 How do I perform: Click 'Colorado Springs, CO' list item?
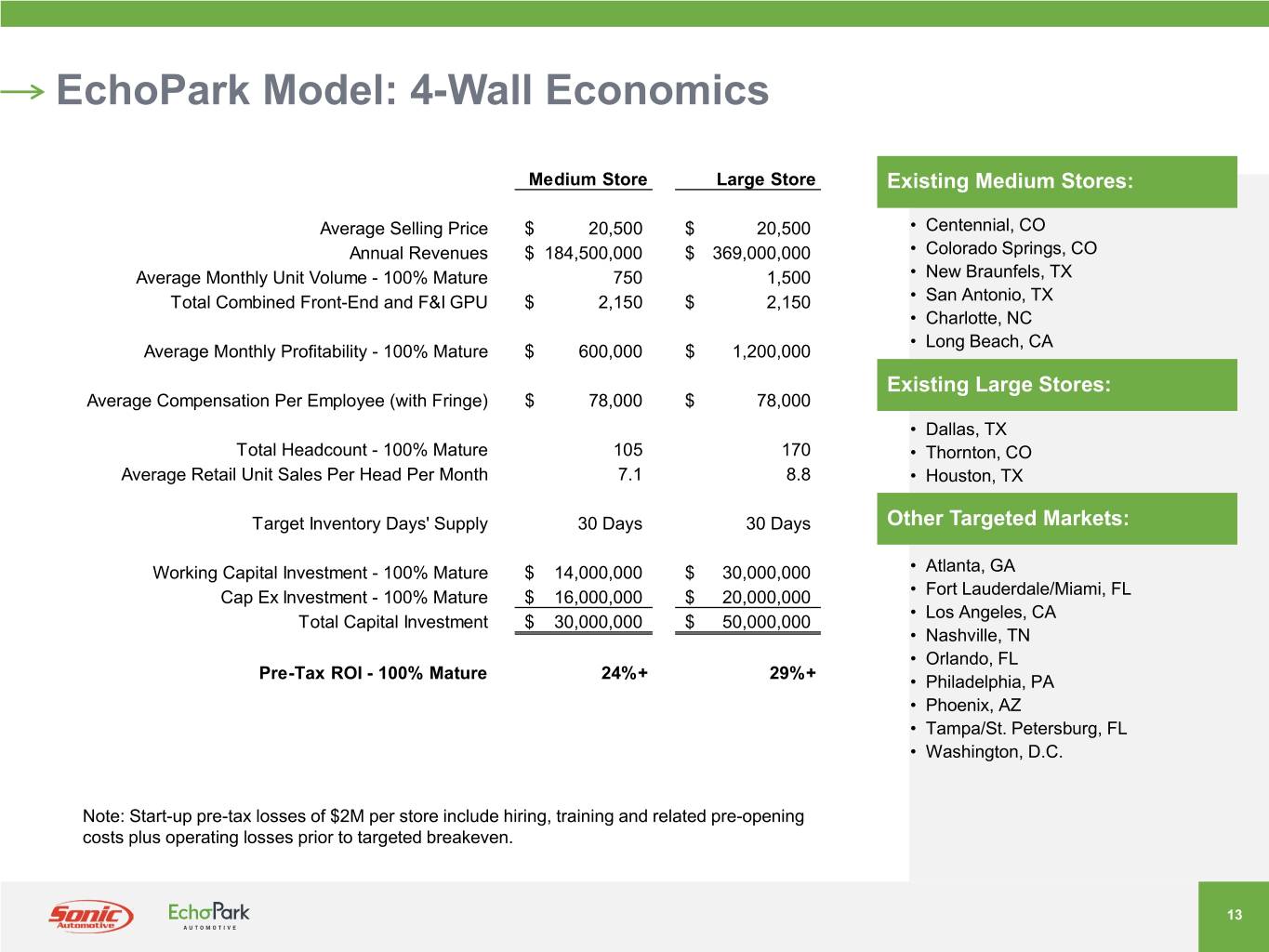click(1011, 248)
